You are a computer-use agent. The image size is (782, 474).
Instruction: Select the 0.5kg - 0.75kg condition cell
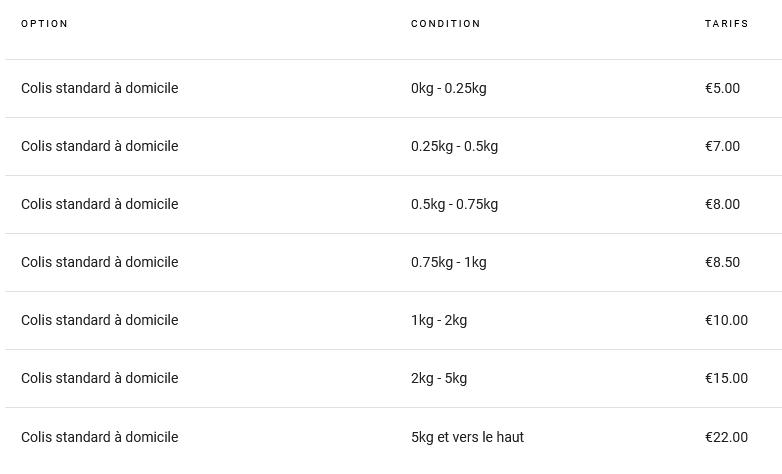454,204
